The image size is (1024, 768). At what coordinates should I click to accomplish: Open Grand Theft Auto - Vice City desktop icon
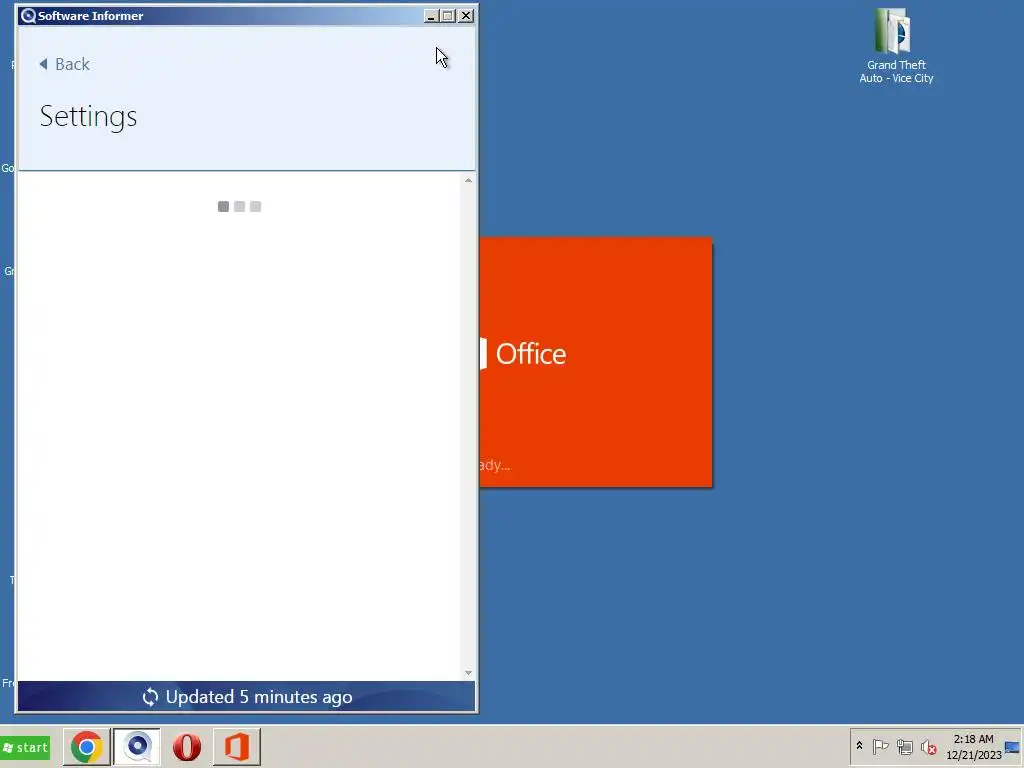[896, 46]
